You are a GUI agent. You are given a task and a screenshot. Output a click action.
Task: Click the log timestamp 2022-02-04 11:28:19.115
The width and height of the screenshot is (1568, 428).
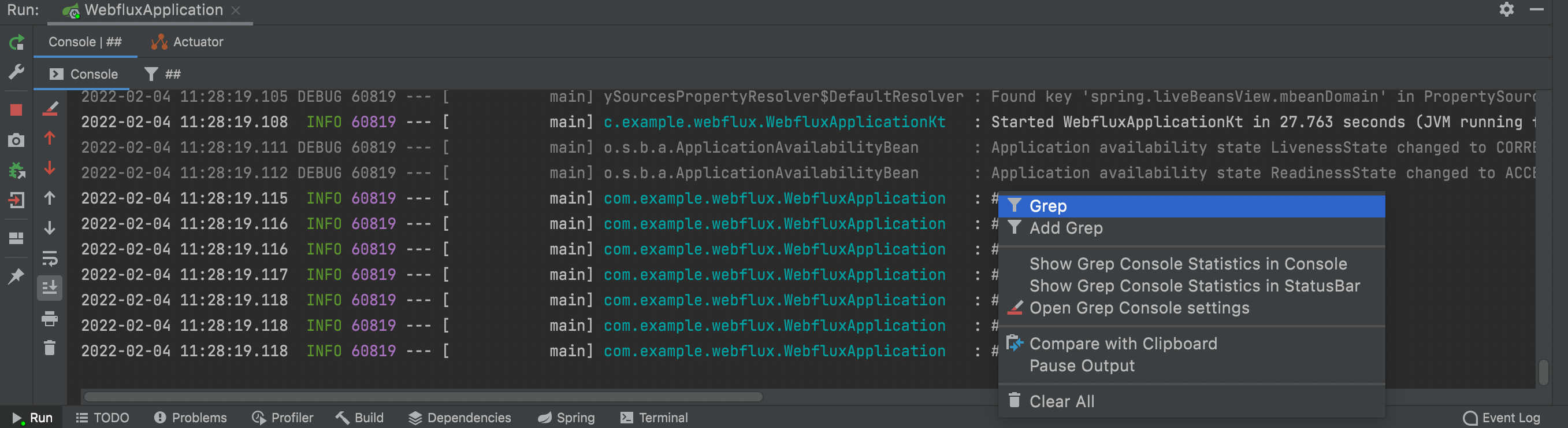point(184,198)
